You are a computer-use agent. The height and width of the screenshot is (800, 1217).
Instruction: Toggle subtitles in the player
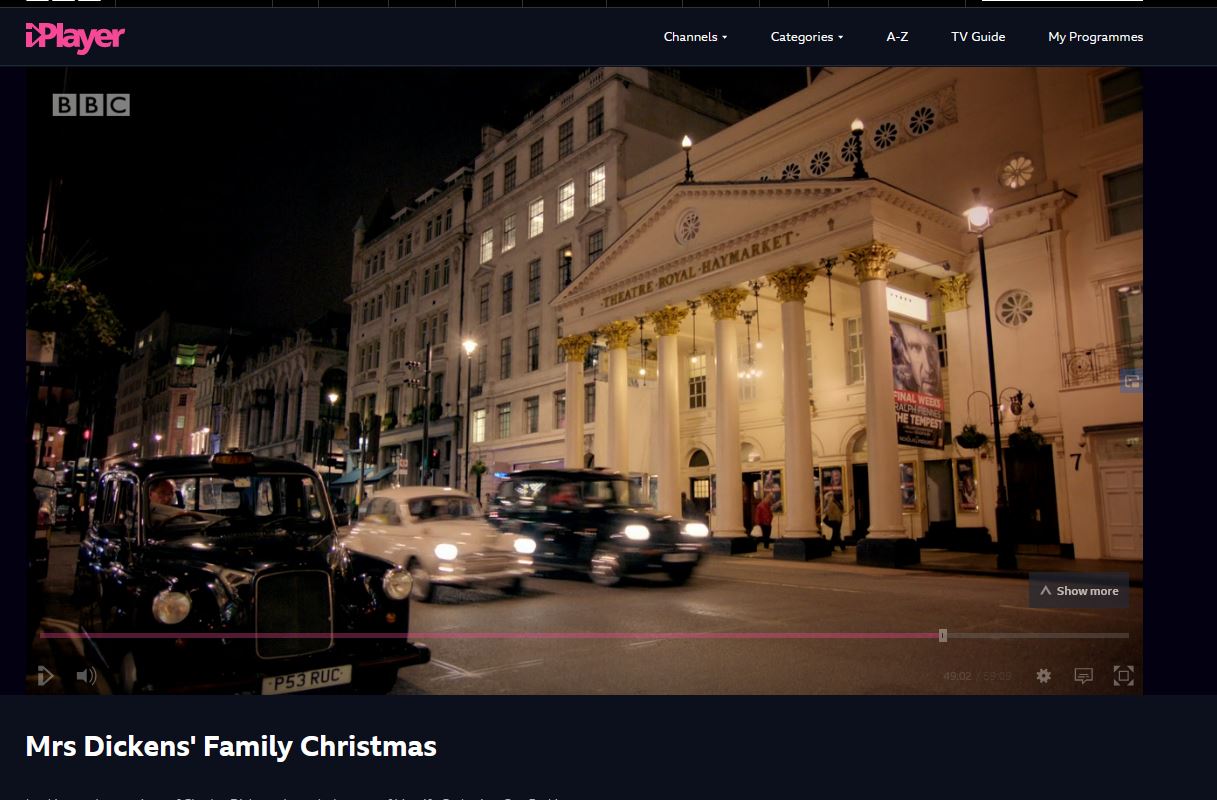pos(1083,676)
